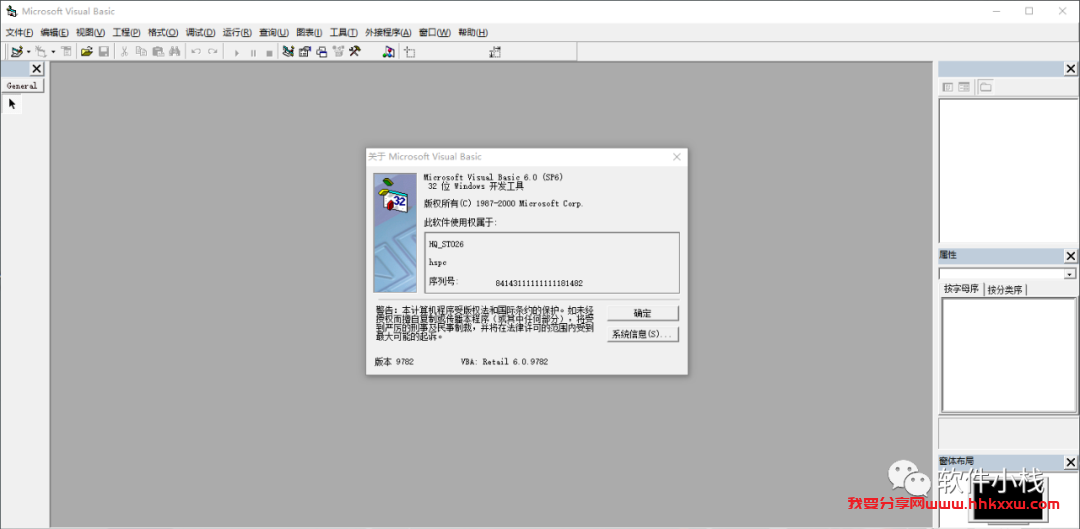1080x529 pixels.
Task: Close the Project Explorer panel
Action: (1070, 69)
